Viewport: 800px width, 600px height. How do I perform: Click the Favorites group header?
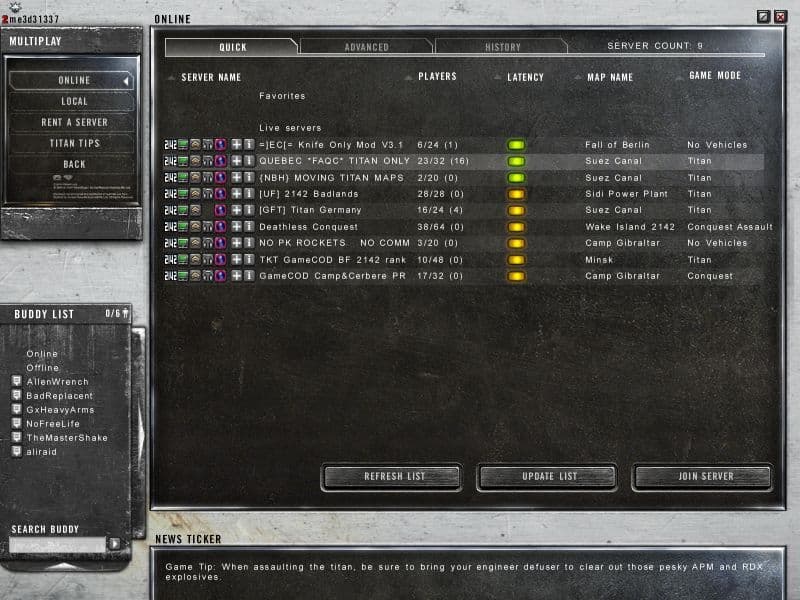point(282,96)
